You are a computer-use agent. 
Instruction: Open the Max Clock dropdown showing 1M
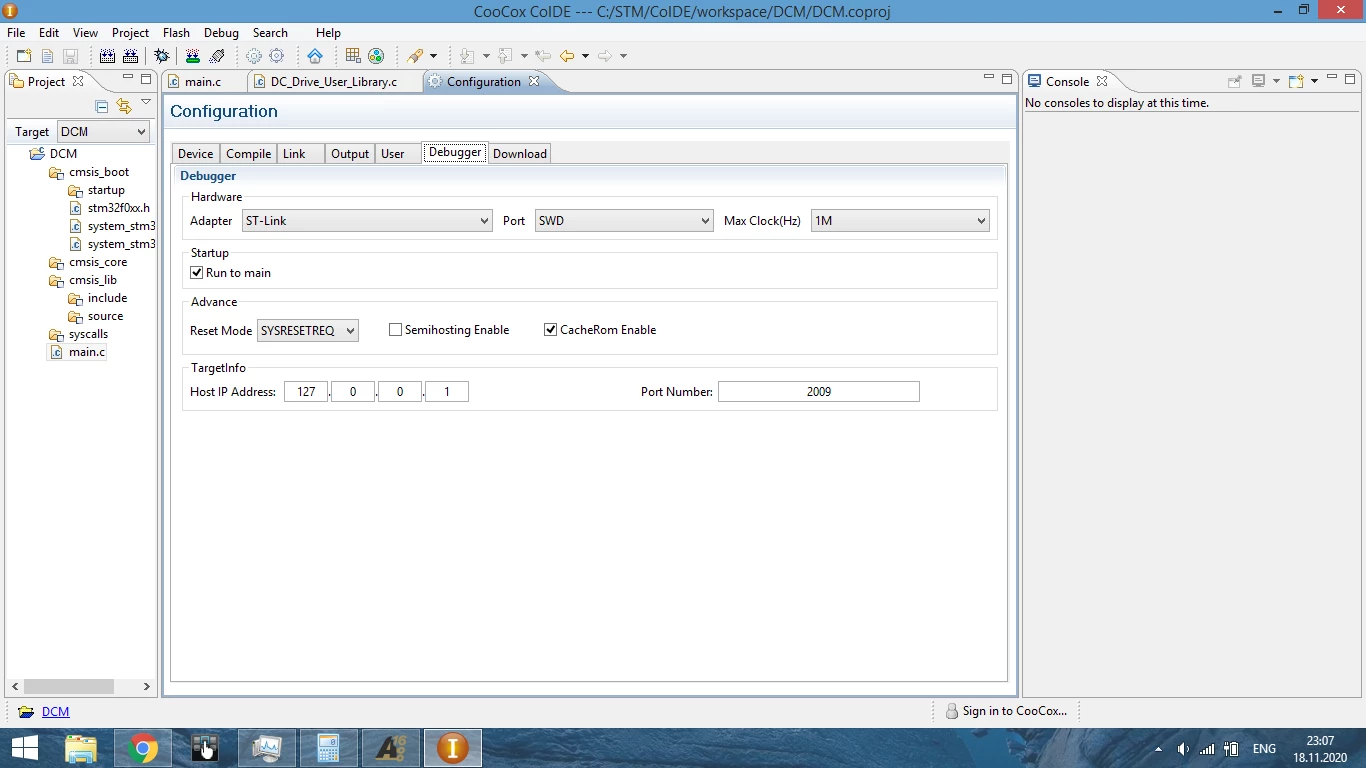pos(900,221)
